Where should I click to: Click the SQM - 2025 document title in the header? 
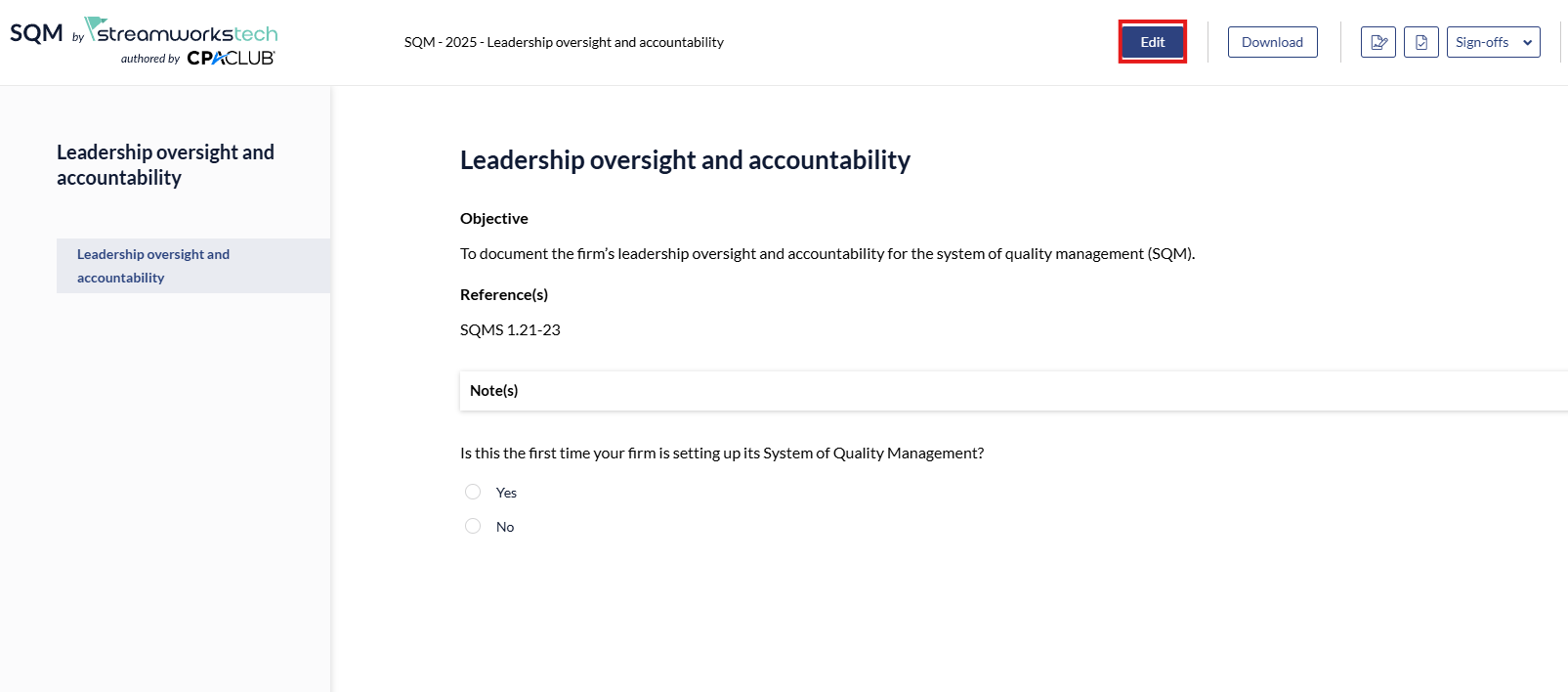(x=564, y=42)
